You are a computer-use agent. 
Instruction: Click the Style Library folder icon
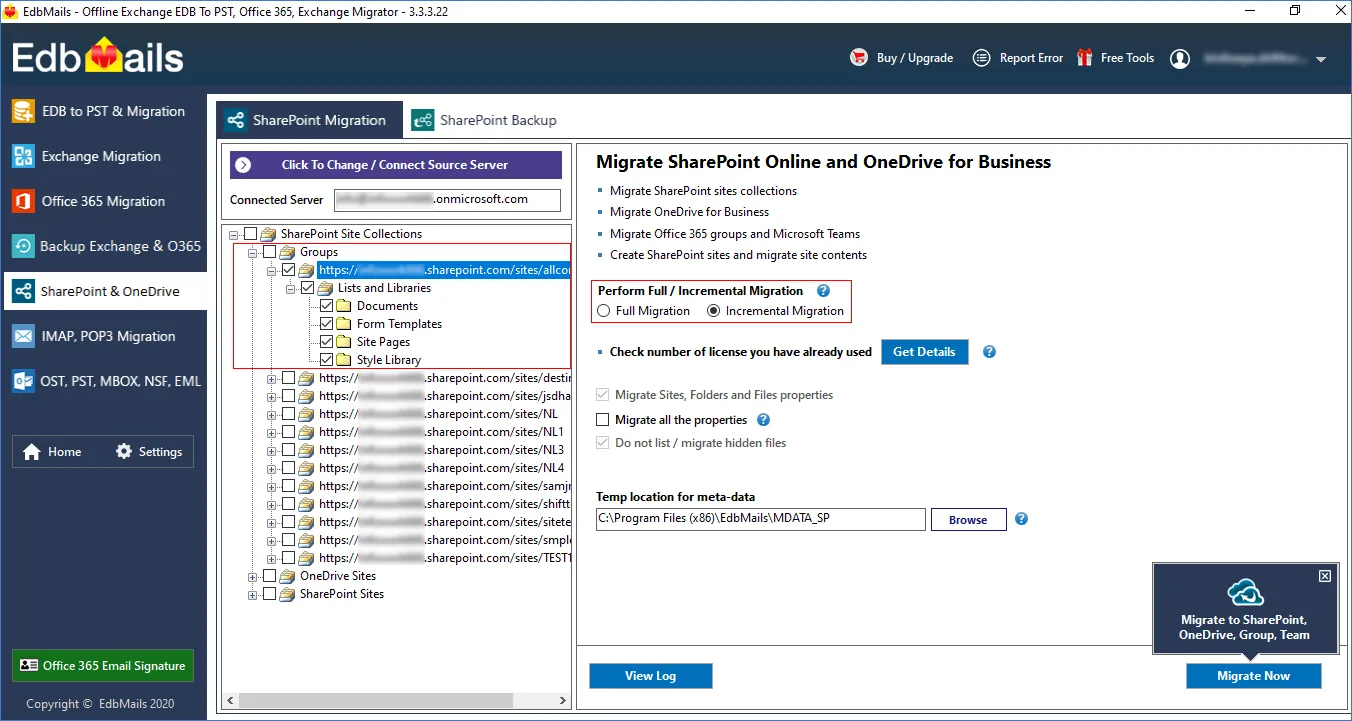tap(344, 360)
